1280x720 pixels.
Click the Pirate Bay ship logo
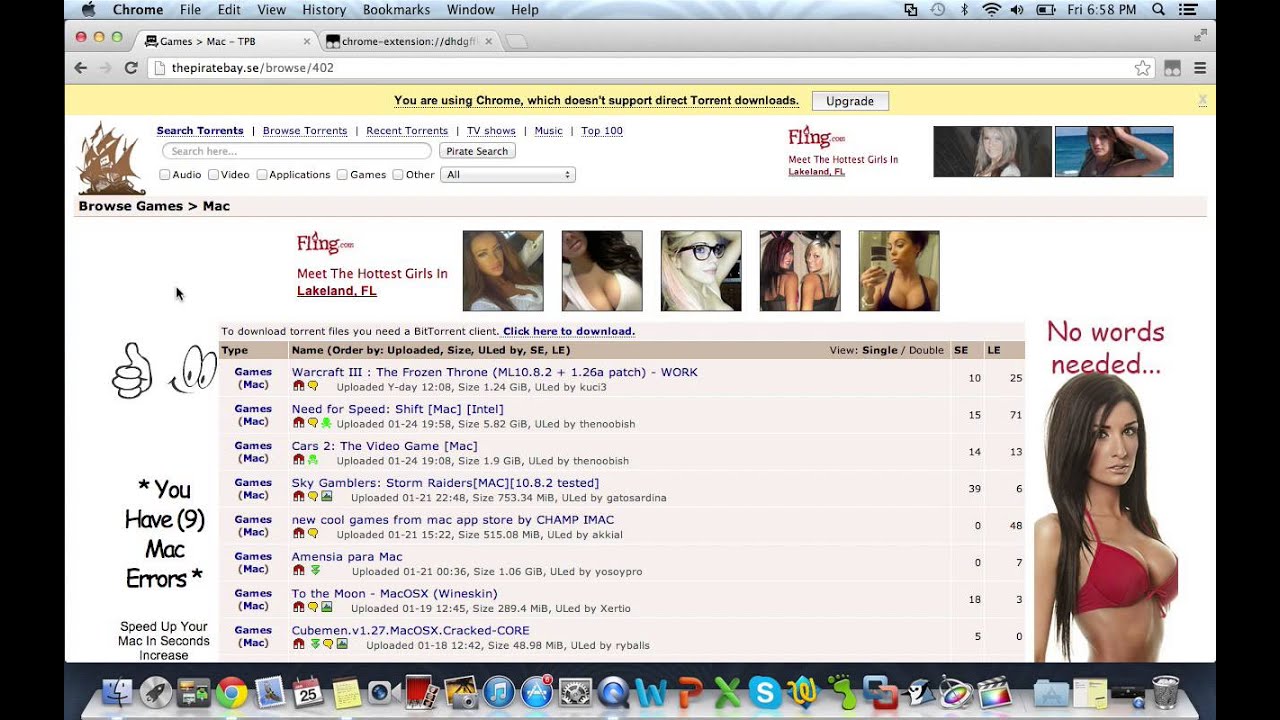tap(112, 158)
